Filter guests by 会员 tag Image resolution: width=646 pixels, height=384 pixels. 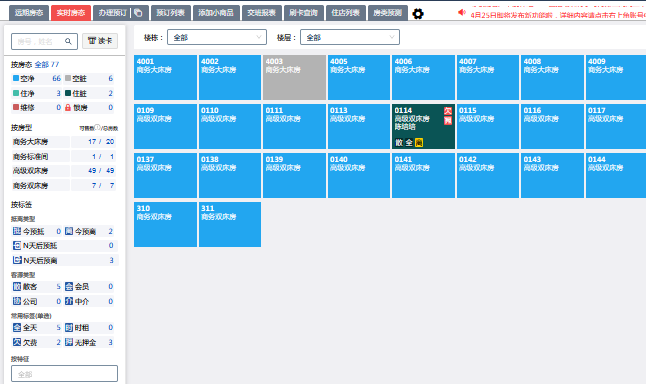pyautogui.click(x=89, y=286)
